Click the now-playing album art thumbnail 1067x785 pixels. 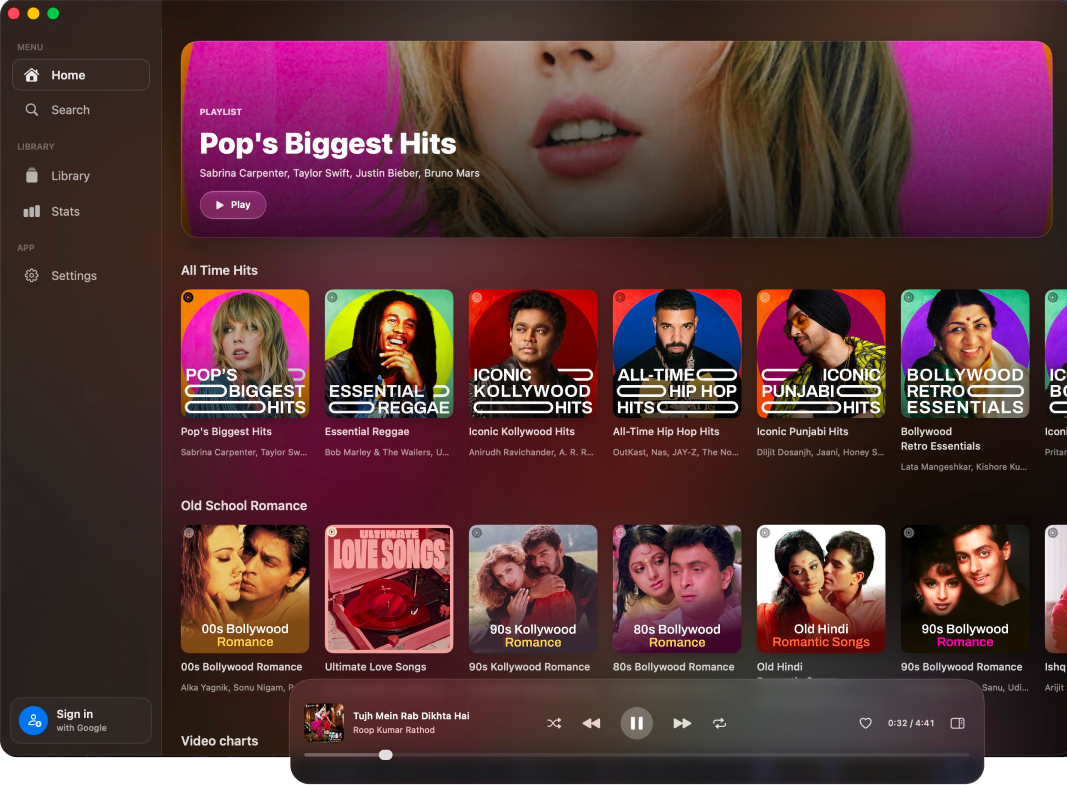click(324, 722)
